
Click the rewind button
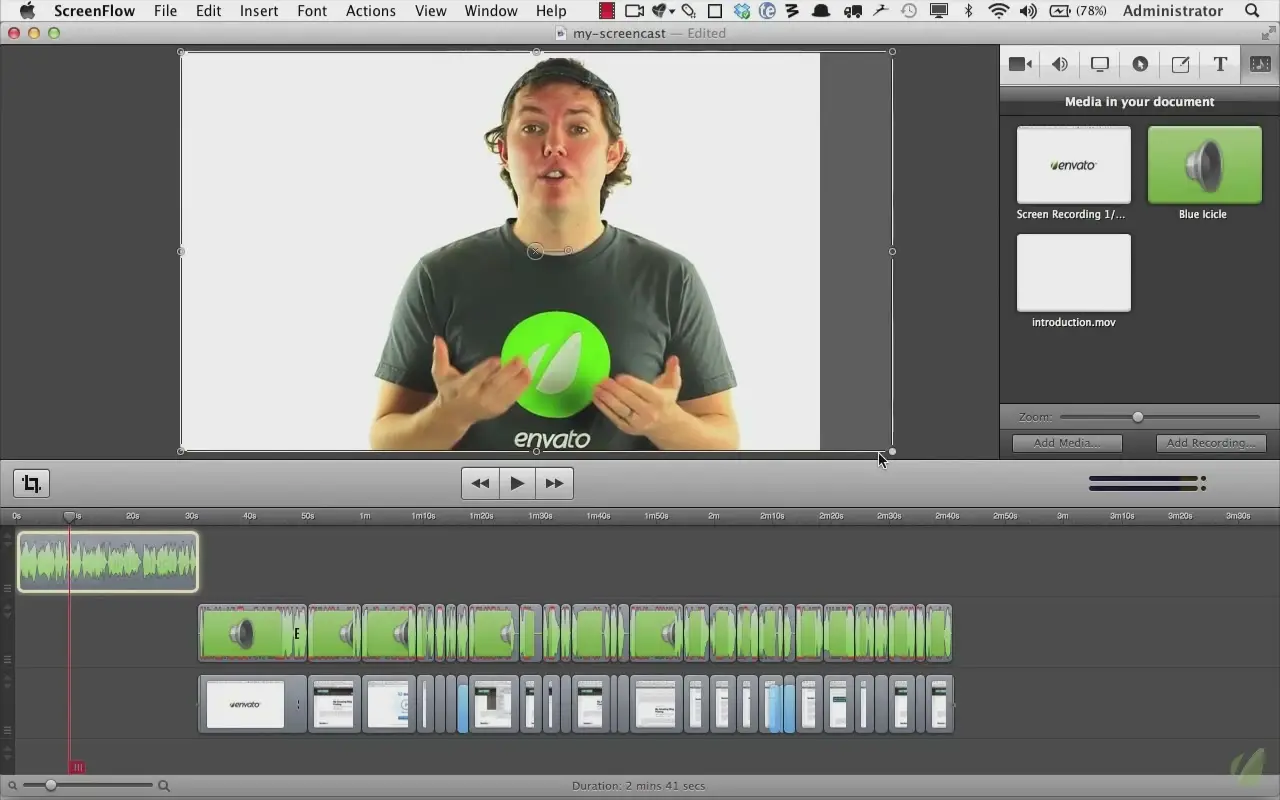pos(480,483)
